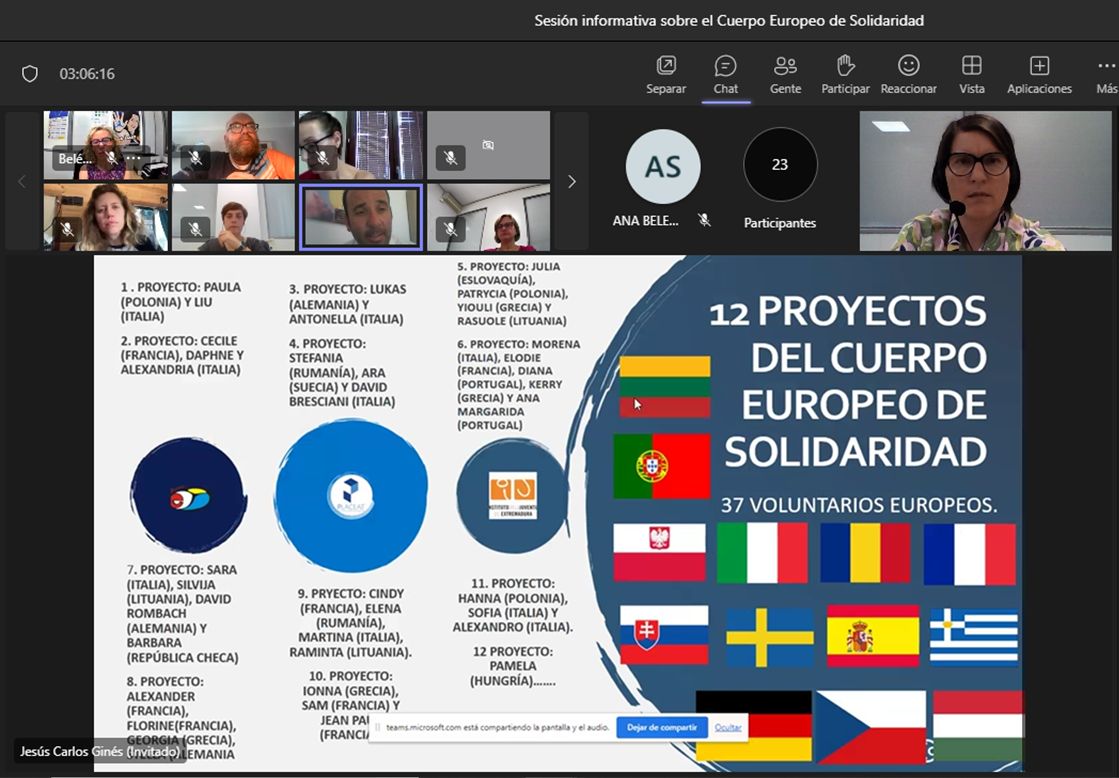1119x778 pixels.
Task: Open the Aplicaciones apps panel
Action: pyautogui.click(x=1039, y=73)
